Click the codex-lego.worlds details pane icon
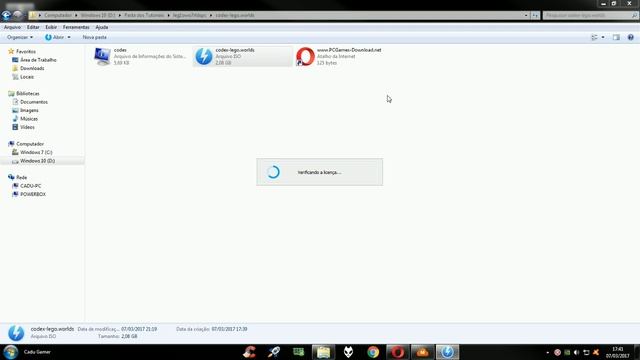This screenshot has height=360, width=640. click(x=16, y=333)
